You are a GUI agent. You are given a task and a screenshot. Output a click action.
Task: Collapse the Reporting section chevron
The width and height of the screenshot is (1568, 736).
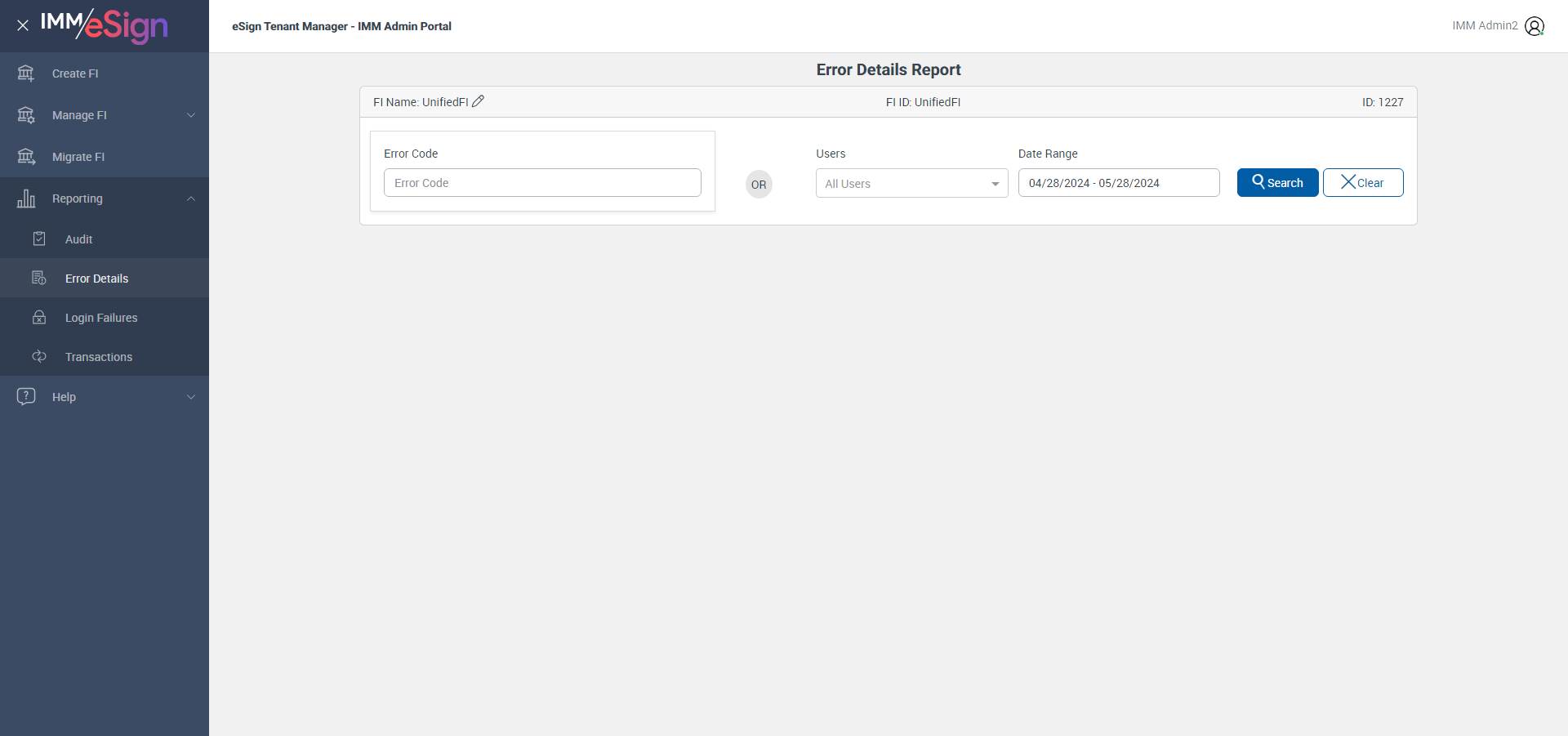[191, 198]
